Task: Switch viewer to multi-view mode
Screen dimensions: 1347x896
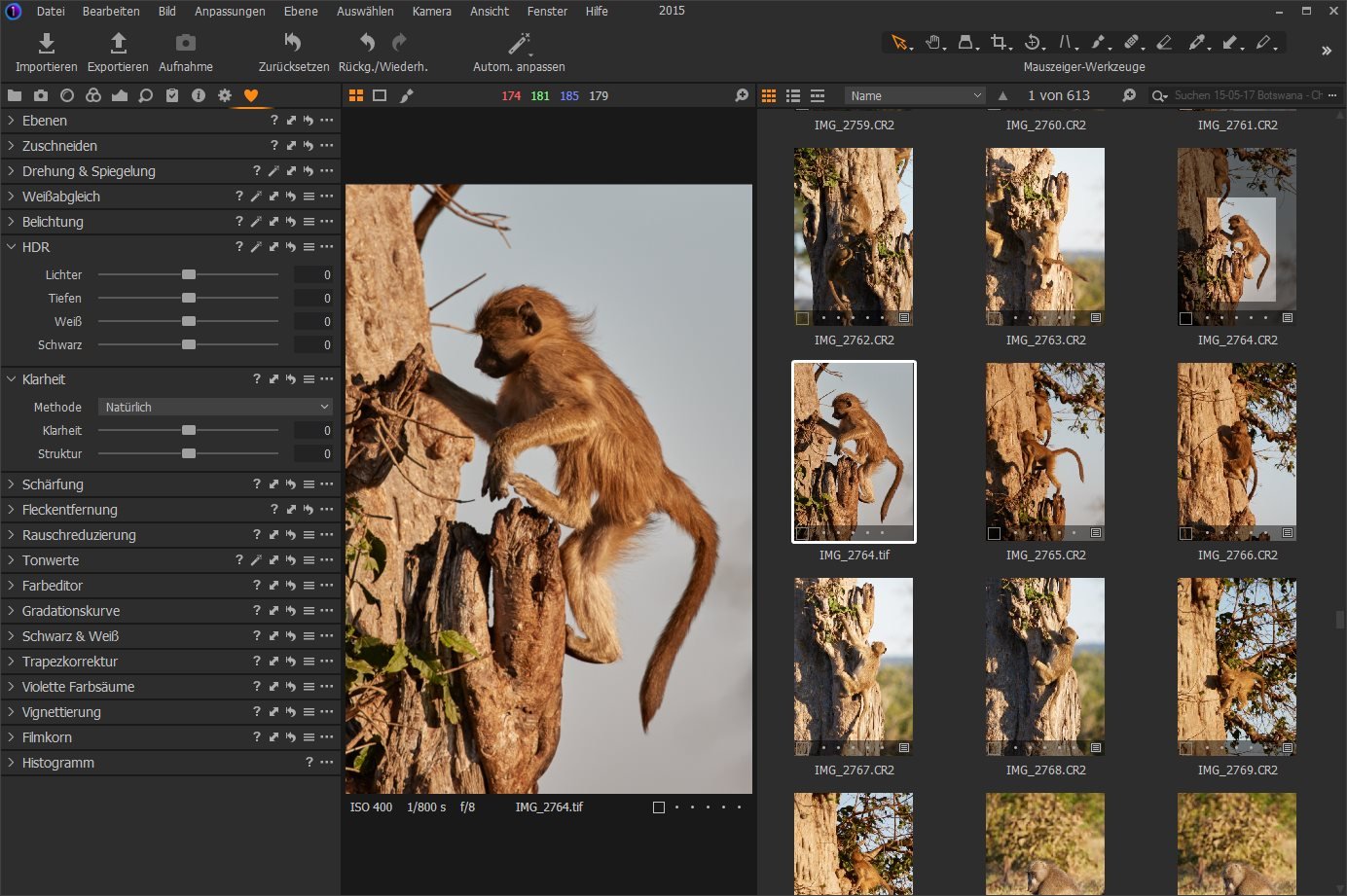Action: pos(356,95)
